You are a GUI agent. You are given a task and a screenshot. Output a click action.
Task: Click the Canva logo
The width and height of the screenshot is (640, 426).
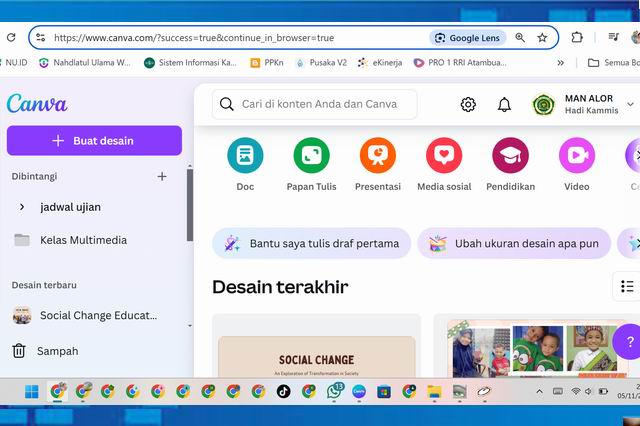[37, 103]
